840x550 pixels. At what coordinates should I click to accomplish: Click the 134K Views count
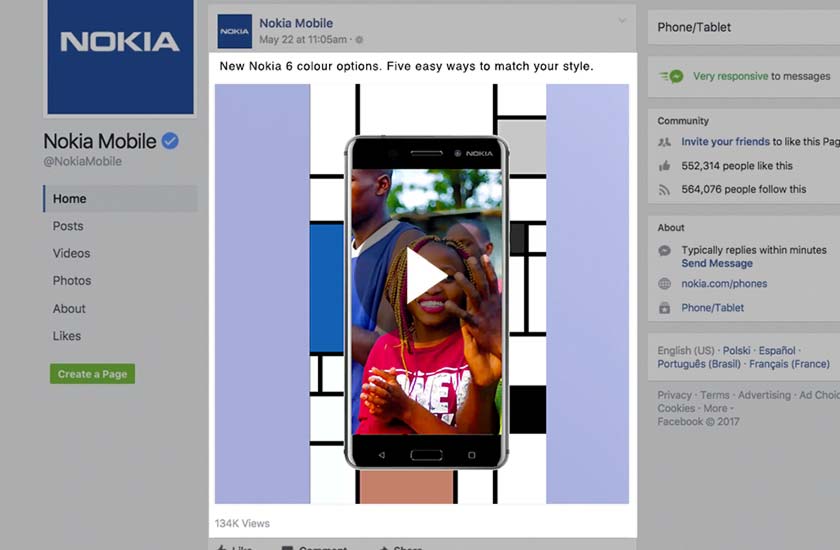coord(242,523)
